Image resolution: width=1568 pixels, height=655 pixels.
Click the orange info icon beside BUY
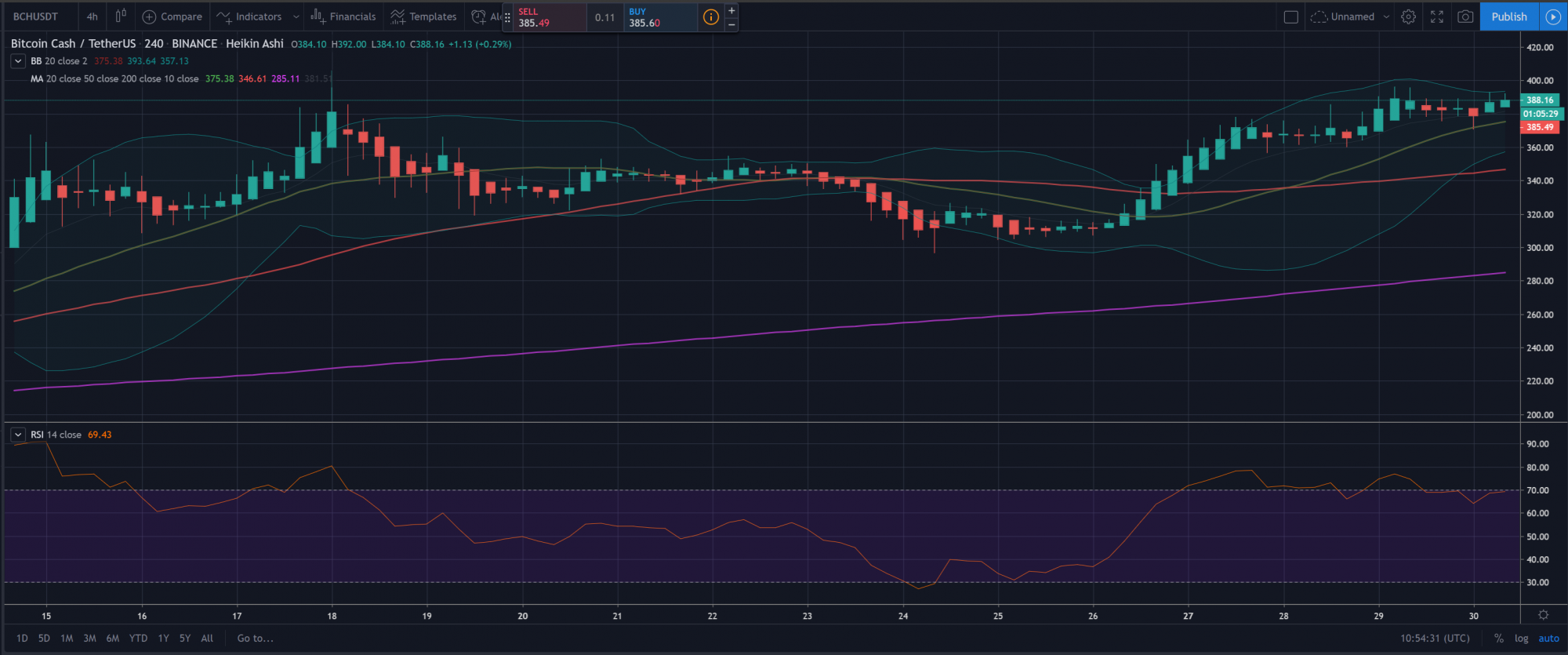[x=710, y=16]
